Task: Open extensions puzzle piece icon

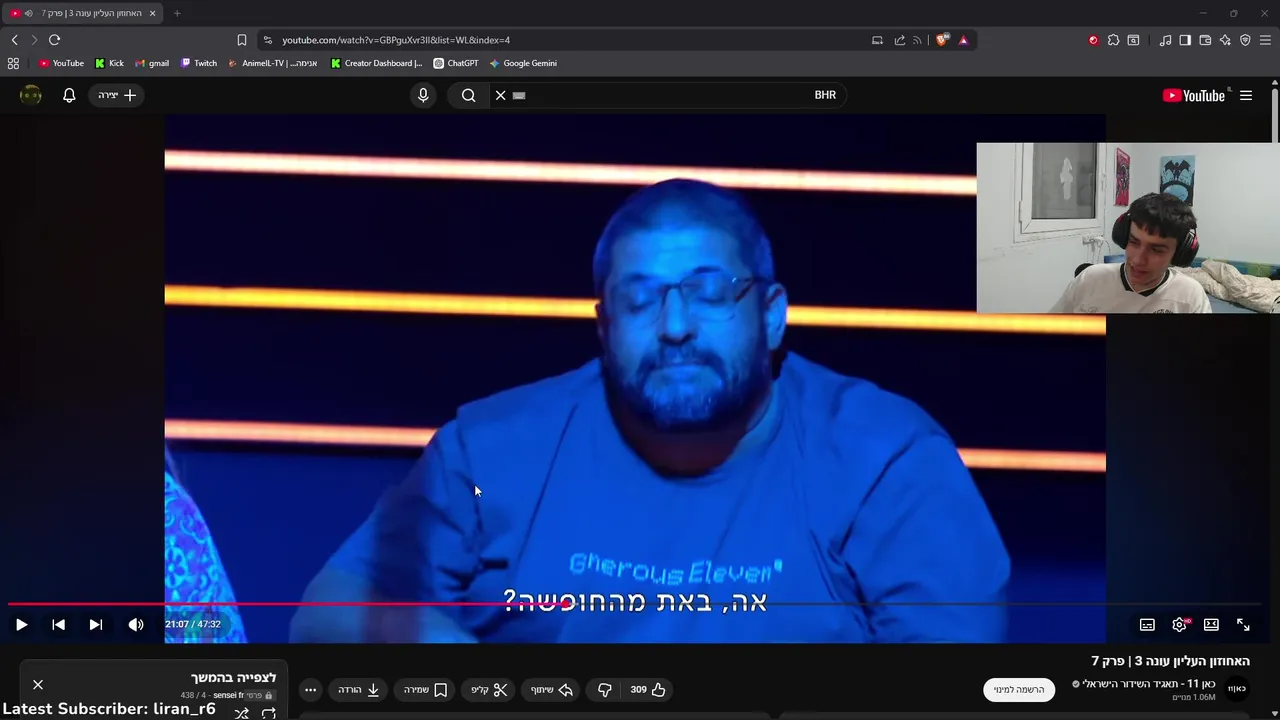Action: [1113, 40]
